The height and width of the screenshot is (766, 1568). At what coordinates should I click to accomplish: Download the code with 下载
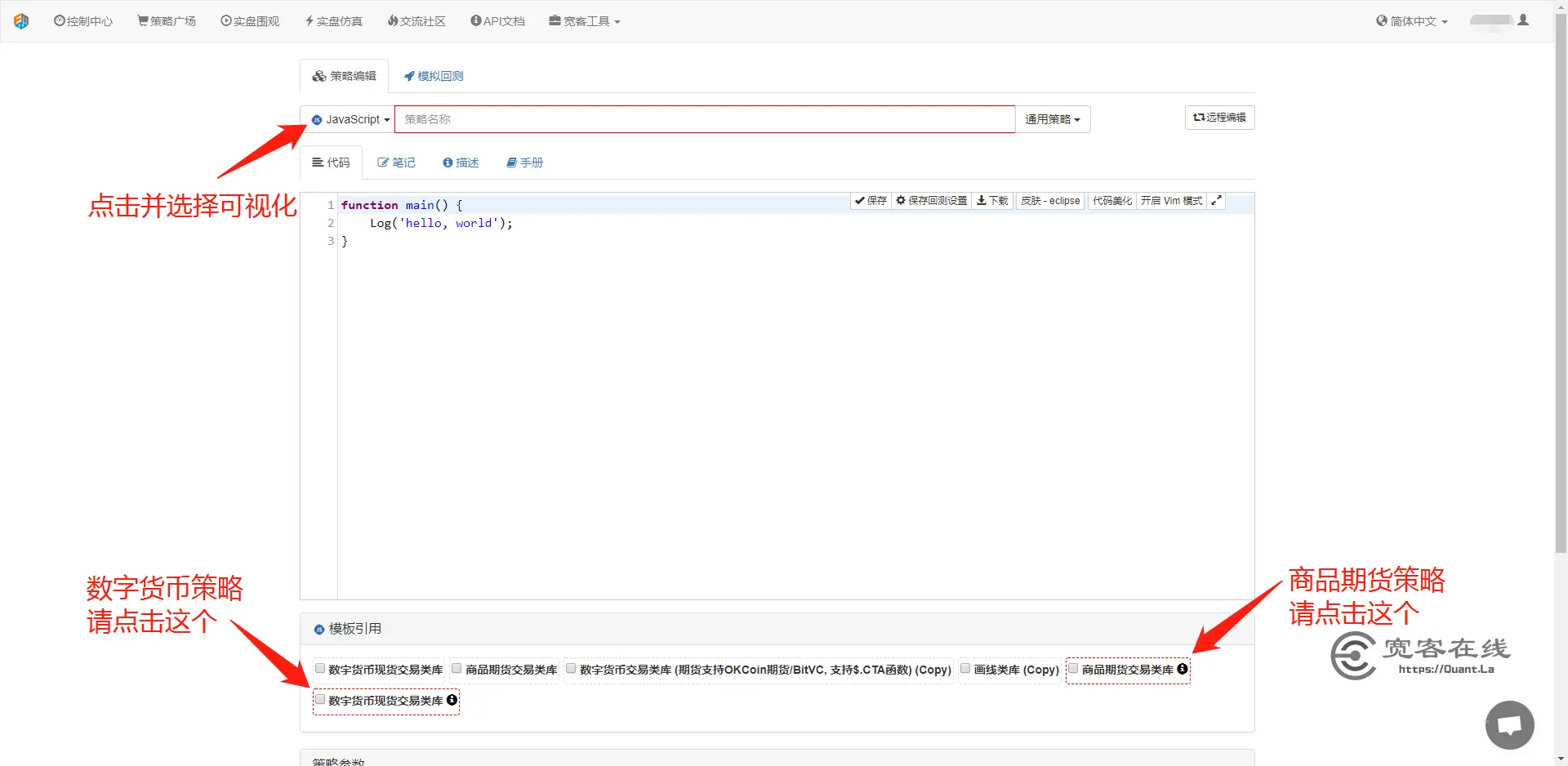click(x=993, y=201)
